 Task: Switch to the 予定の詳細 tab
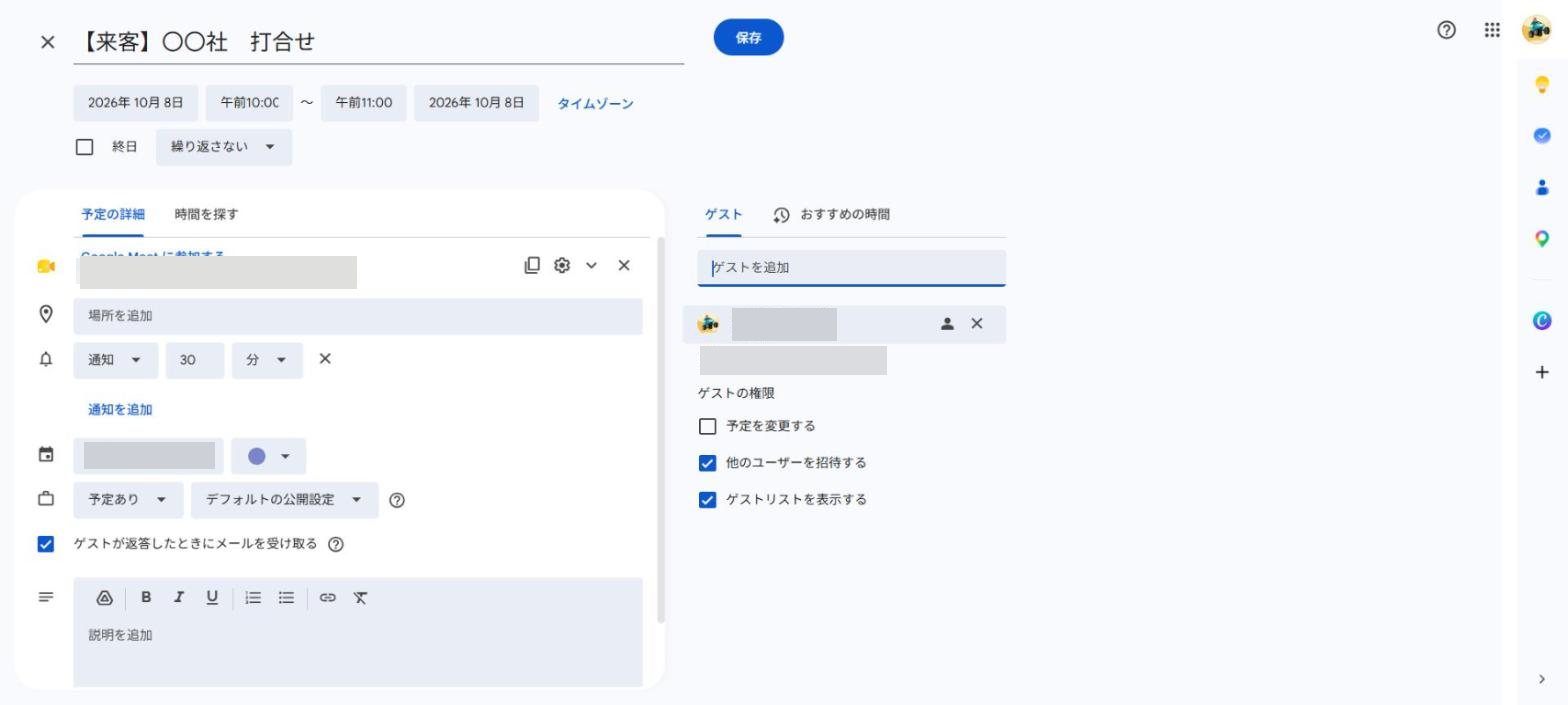pyautogui.click(x=113, y=214)
